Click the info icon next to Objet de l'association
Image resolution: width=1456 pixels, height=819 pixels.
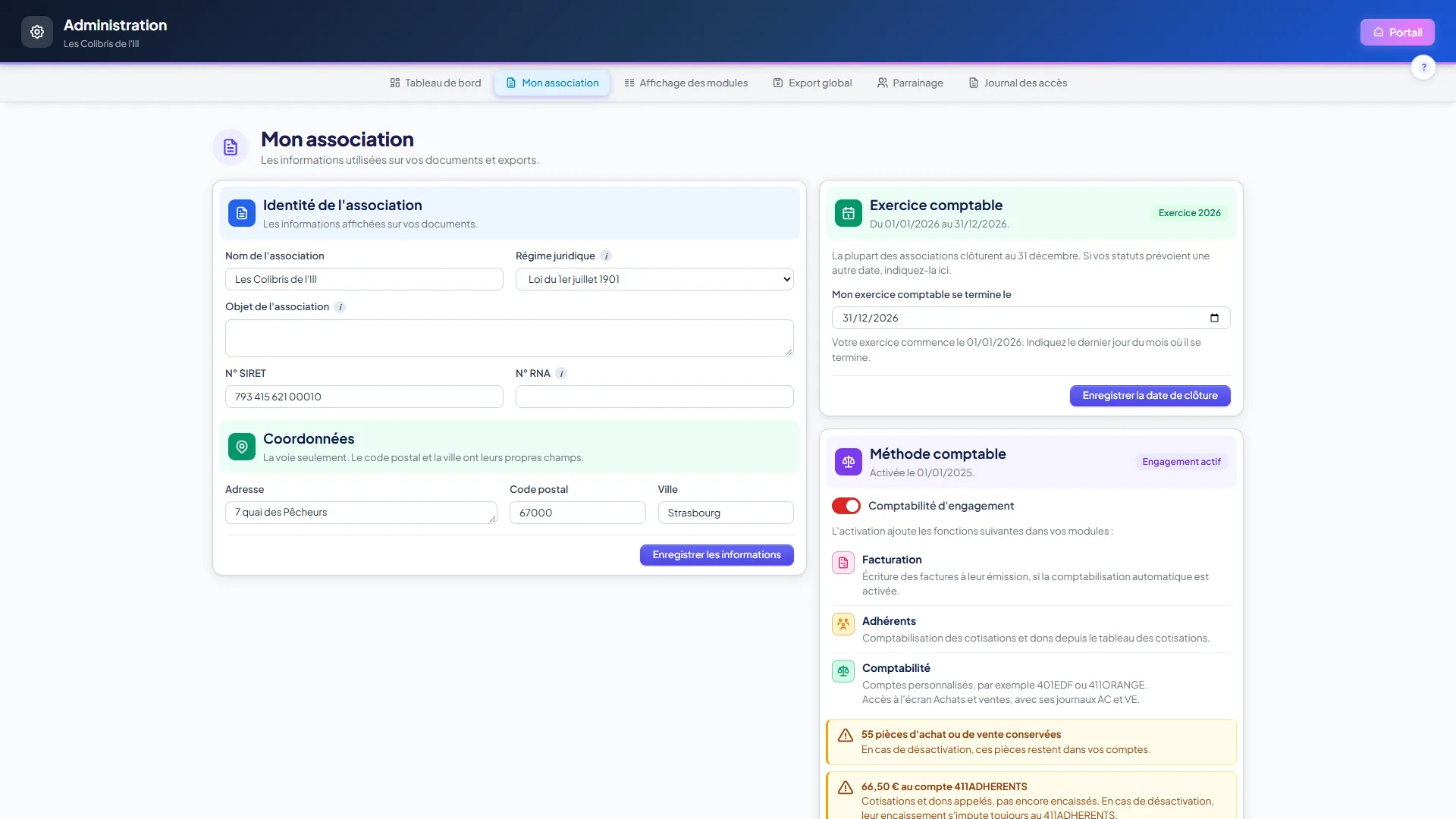point(340,307)
